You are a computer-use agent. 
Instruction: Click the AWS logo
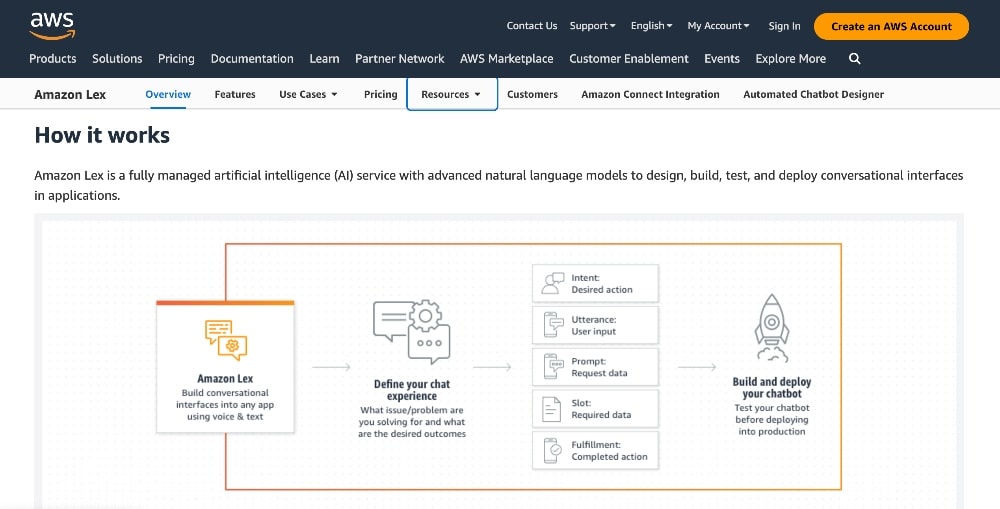[x=52, y=26]
